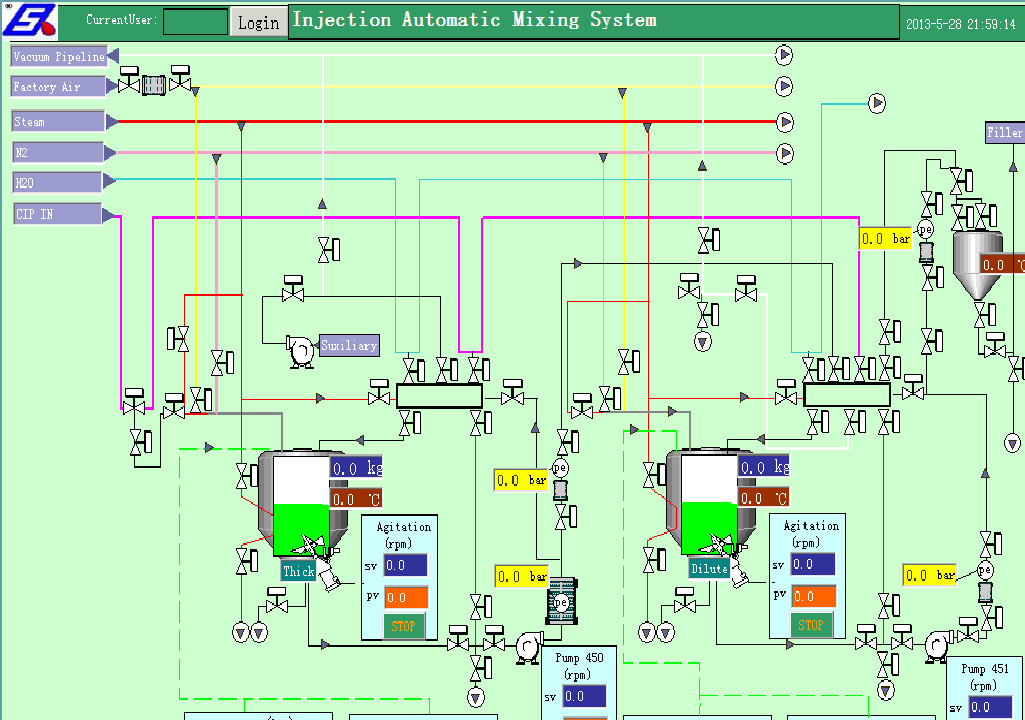1025x720 pixels.
Task: Click the Vacuum Pipeline outlet arrow
Action: pyautogui.click(x=784, y=54)
